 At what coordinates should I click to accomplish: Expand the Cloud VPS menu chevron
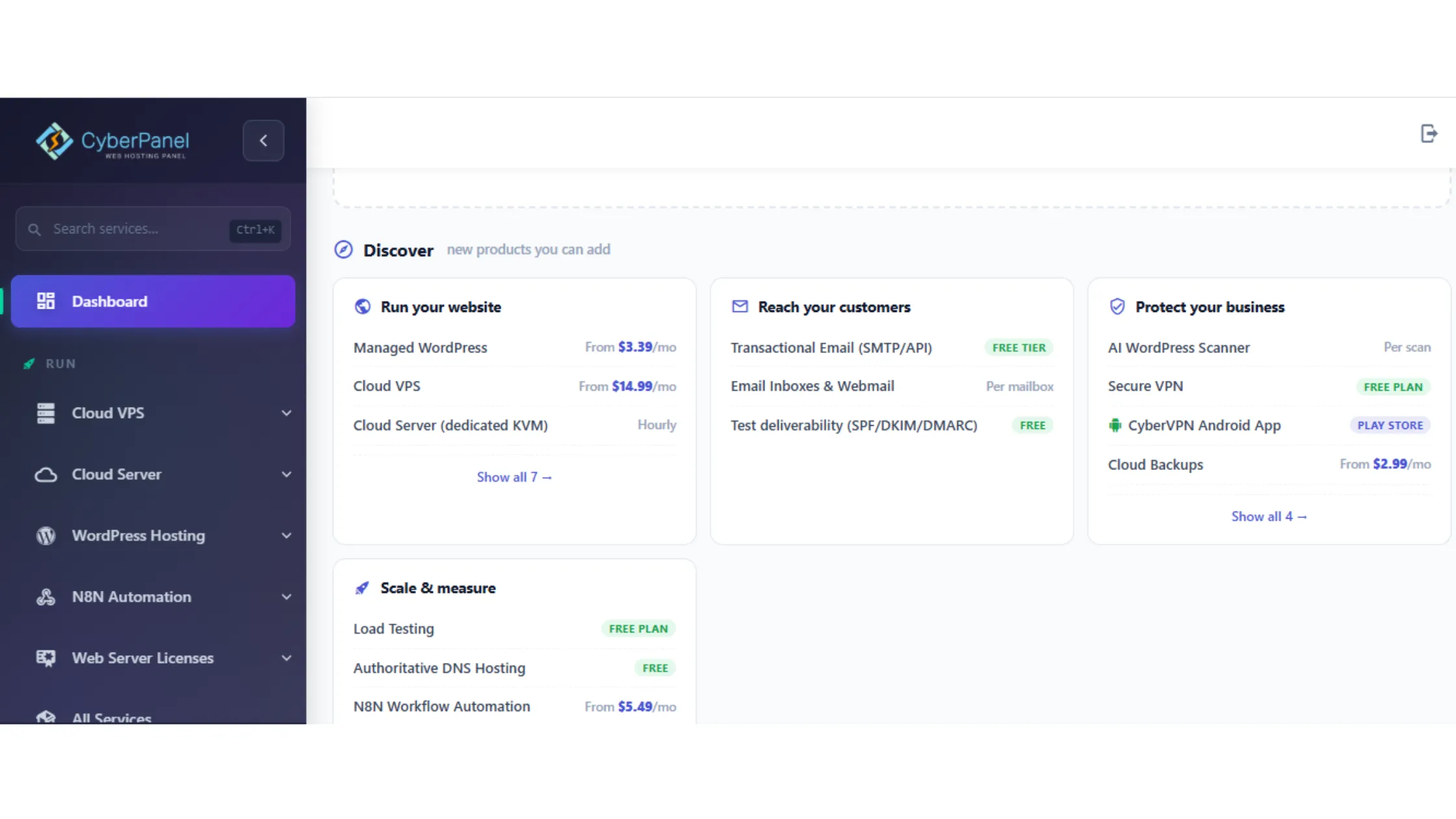tap(286, 413)
